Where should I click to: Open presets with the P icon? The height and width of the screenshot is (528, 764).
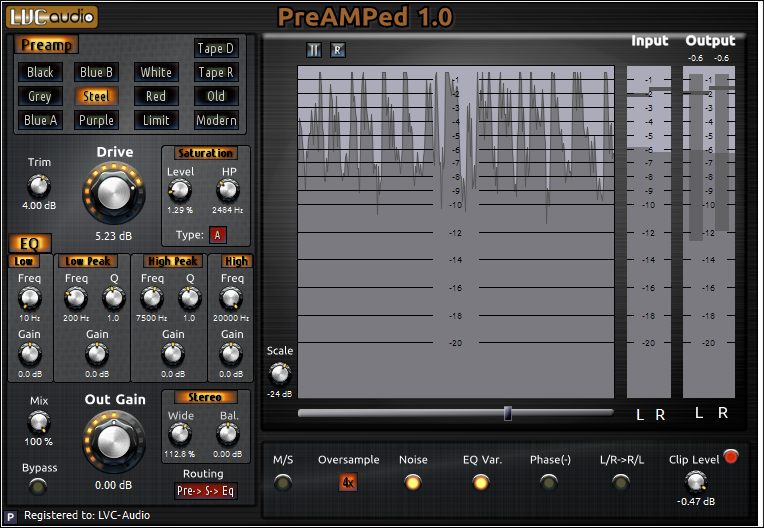pyautogui.click(x=10, y=517)
